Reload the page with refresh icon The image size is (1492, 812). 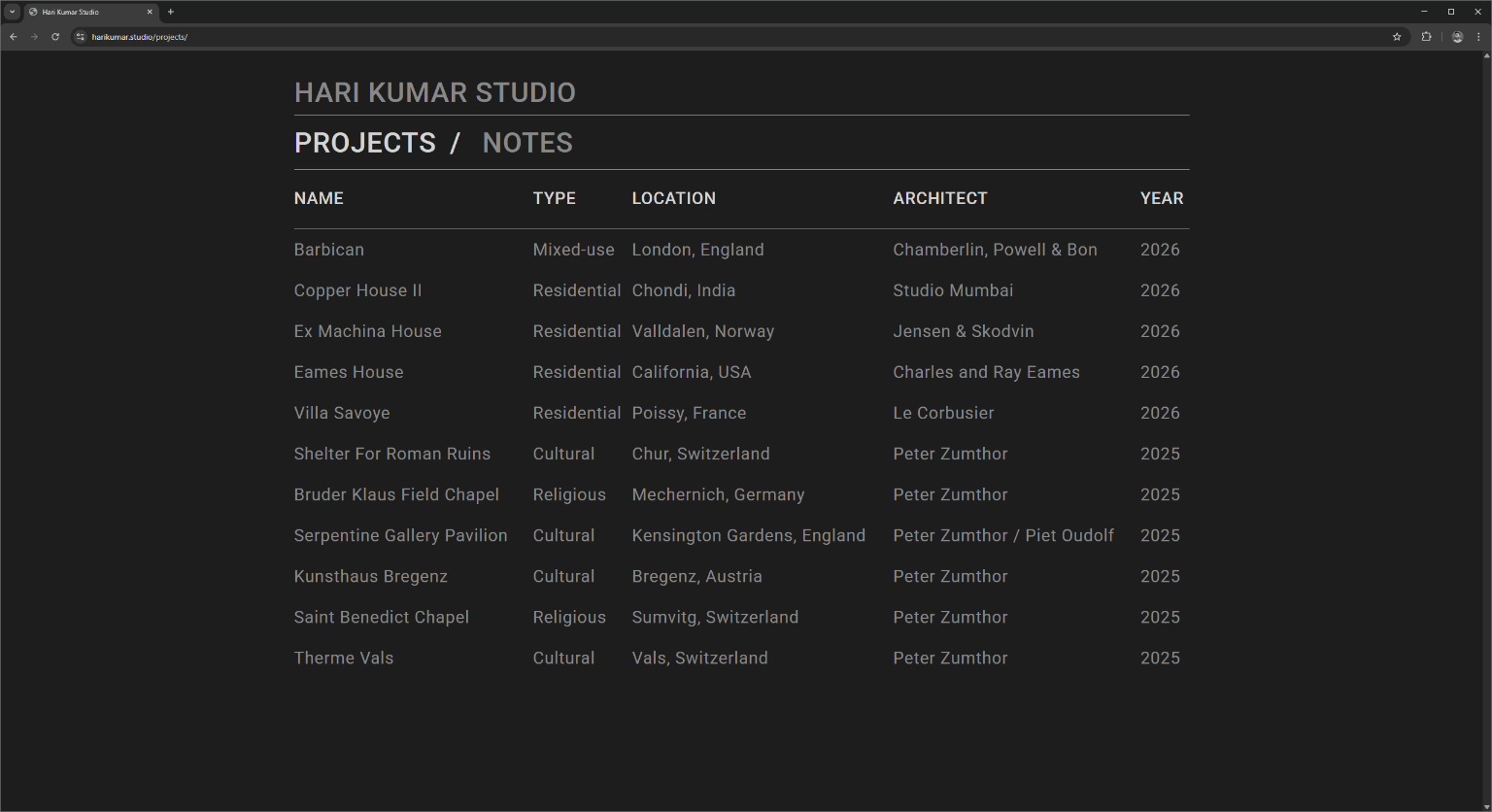pyautogui.click(x=55, y=37)
